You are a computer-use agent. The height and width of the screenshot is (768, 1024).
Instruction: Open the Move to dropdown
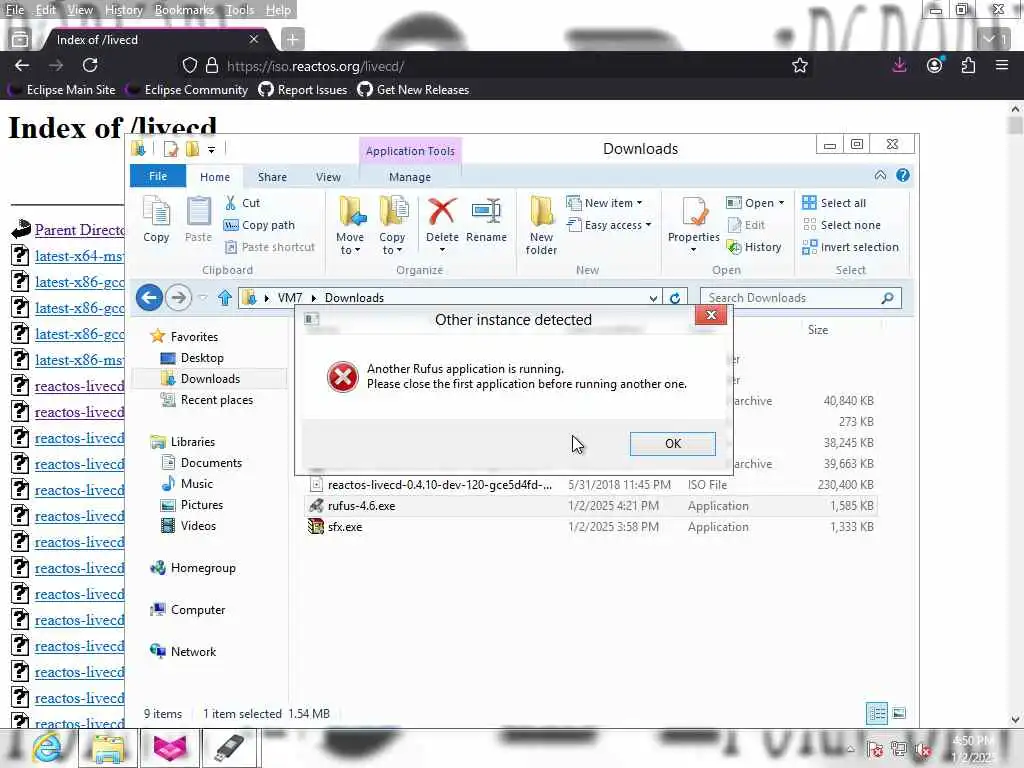tap(350, 226)
